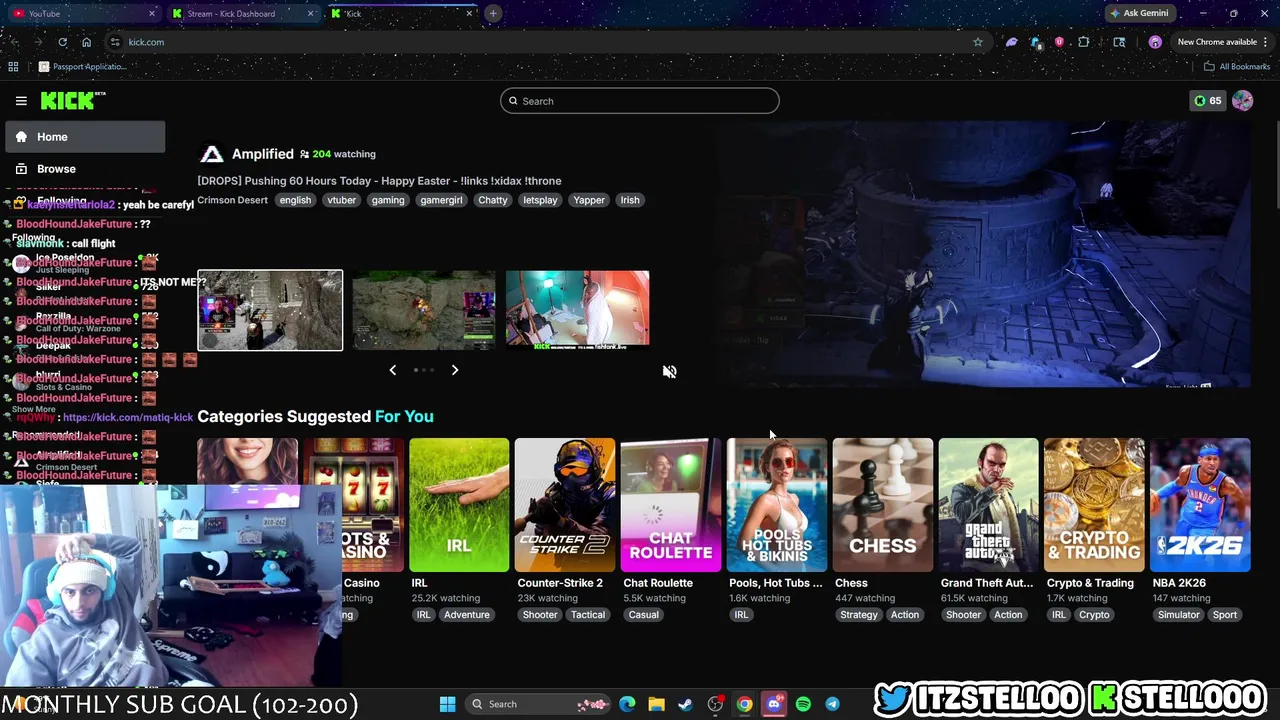This screenshot has width=1280, height=720.
Task: Open the Crimson Desert category link
Action: 232,200
